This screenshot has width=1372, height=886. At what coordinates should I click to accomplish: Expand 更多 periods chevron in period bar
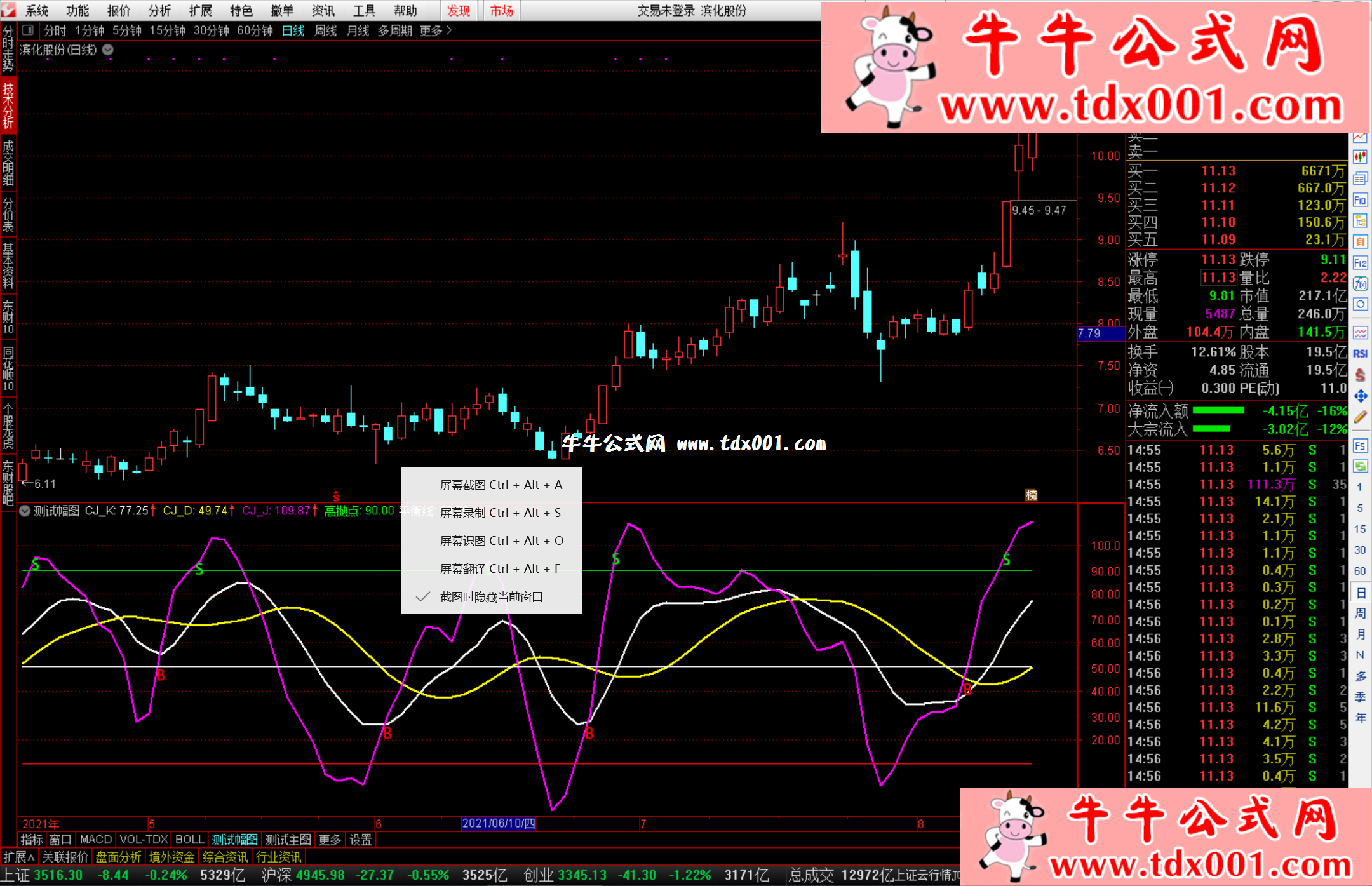pos(449,30)
